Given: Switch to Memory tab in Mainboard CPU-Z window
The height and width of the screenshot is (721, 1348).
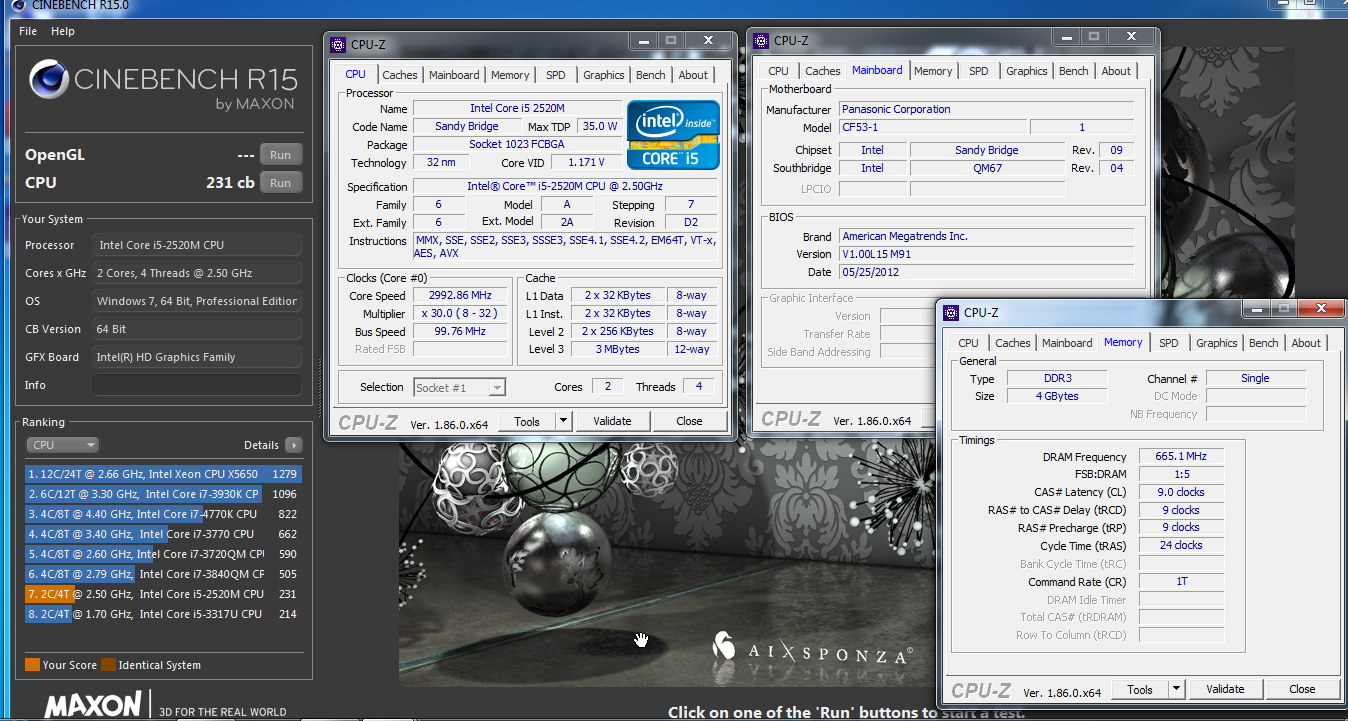Looking at the screenshot, I should [x=933, y=71].
